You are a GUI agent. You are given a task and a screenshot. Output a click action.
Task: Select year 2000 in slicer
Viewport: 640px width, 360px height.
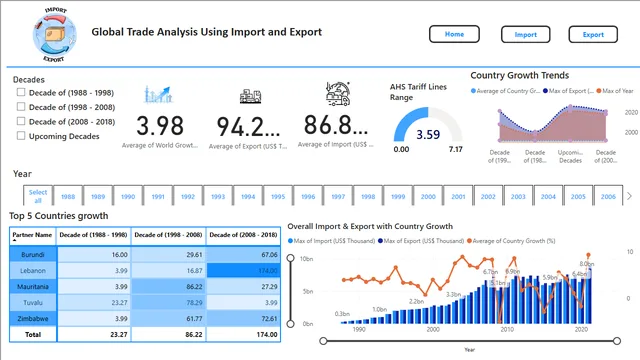click(x=428, y=196)
